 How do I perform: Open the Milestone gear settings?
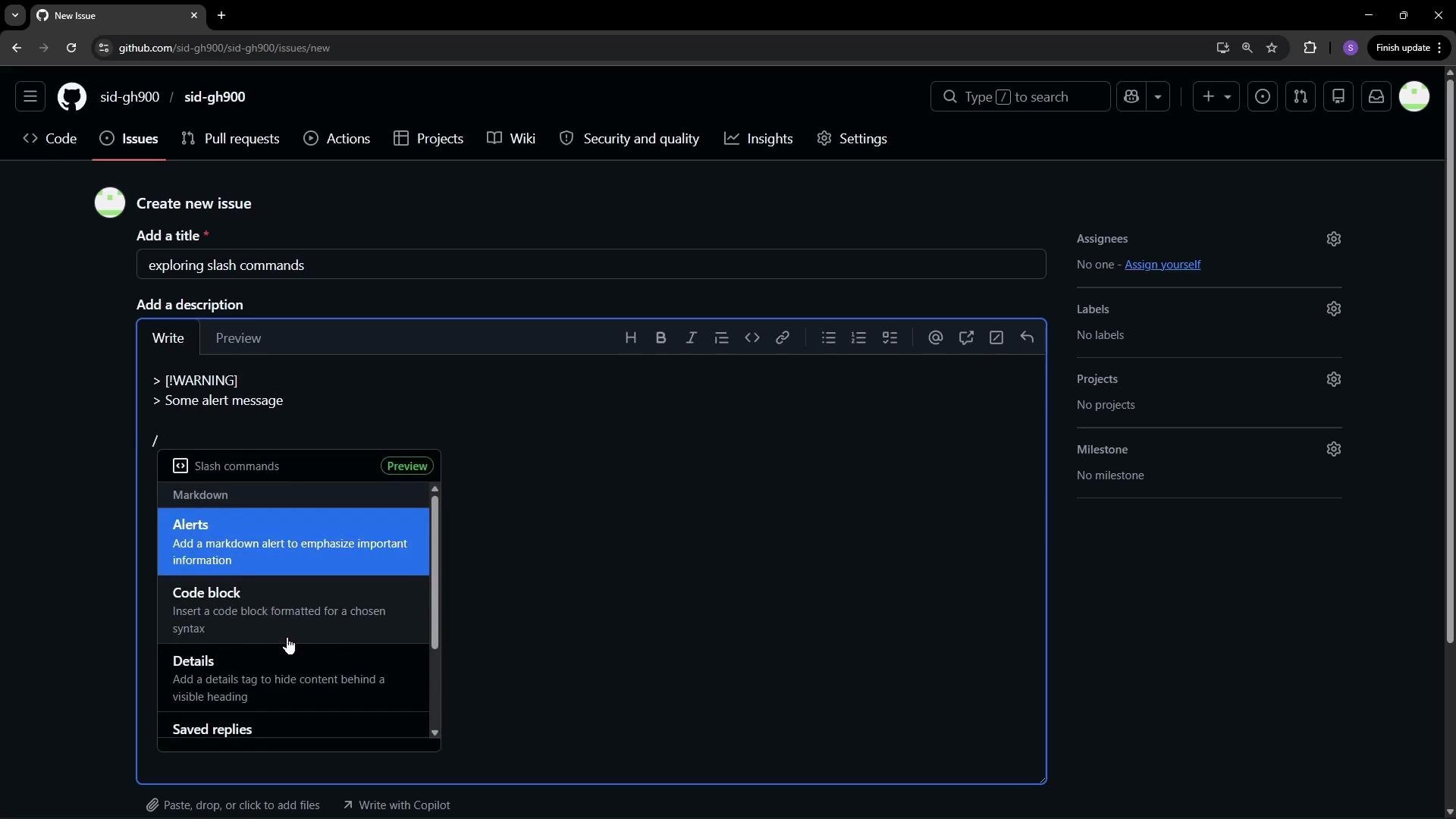1334,450
